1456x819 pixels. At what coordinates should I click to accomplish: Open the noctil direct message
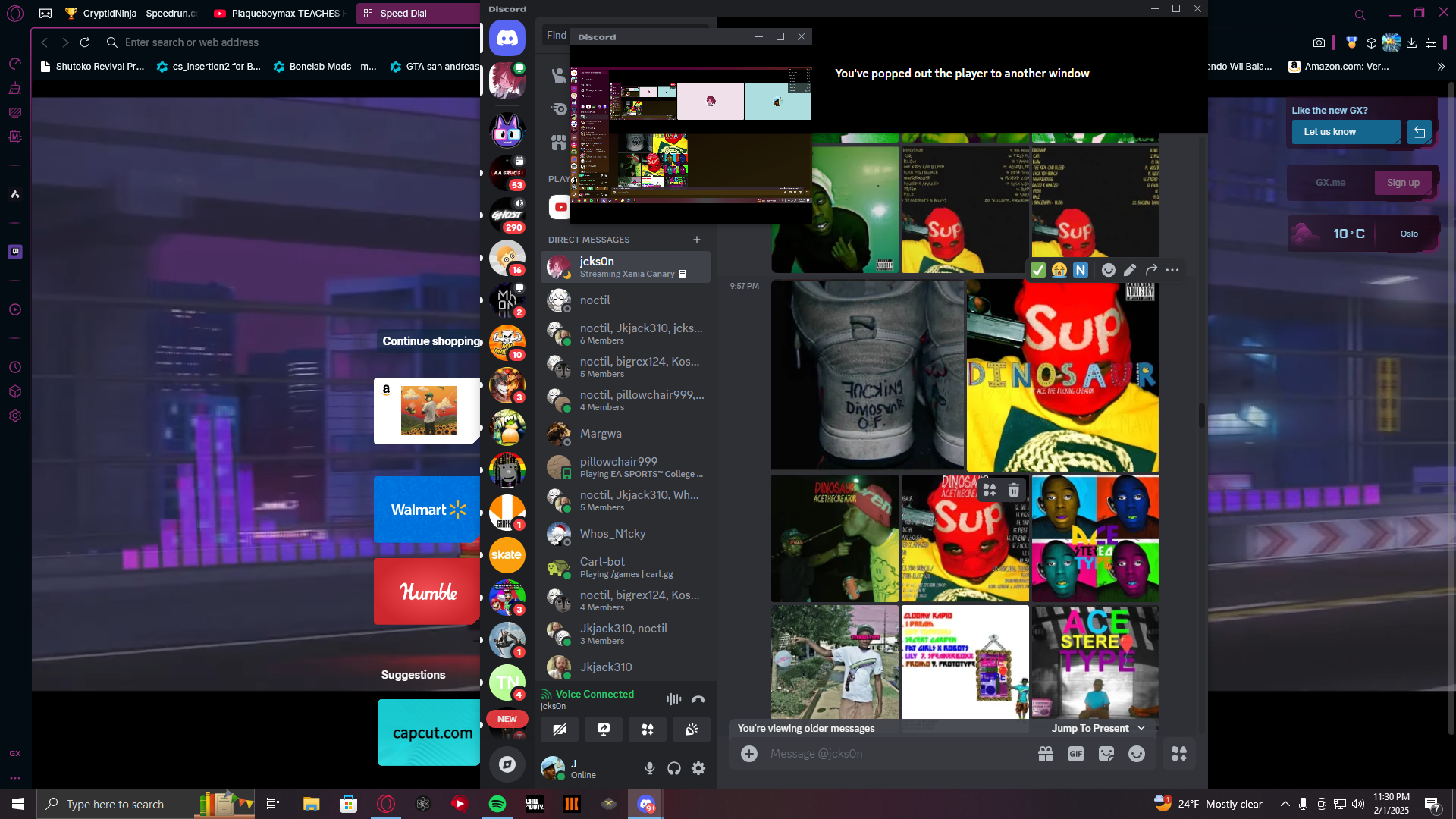coord(595,300)
